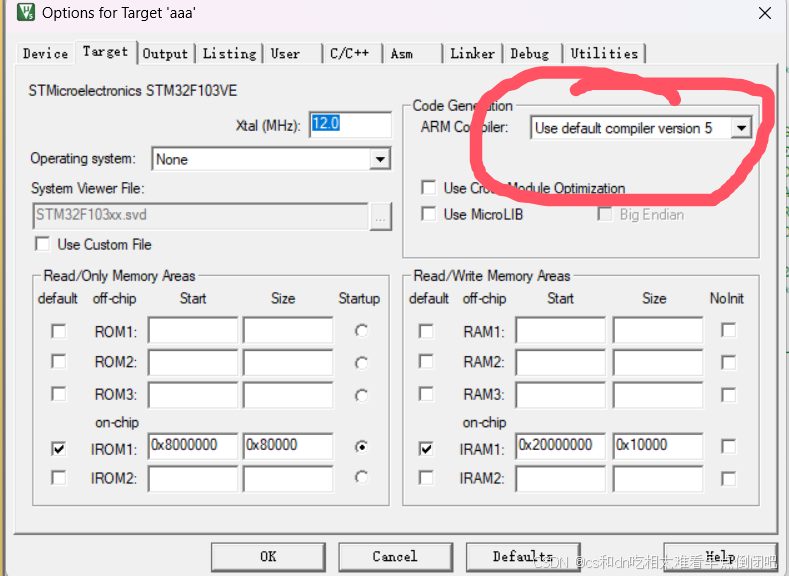
Task: Enable NoInit for RAM2
Action: [x=728, y=362]
